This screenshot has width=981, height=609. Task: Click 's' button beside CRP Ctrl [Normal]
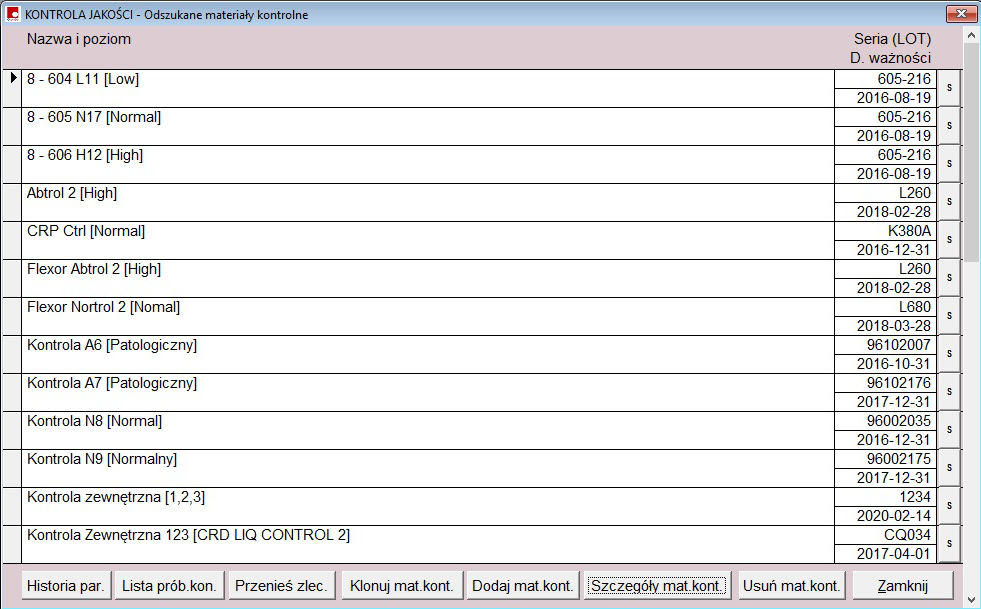(x=948, y=240)
